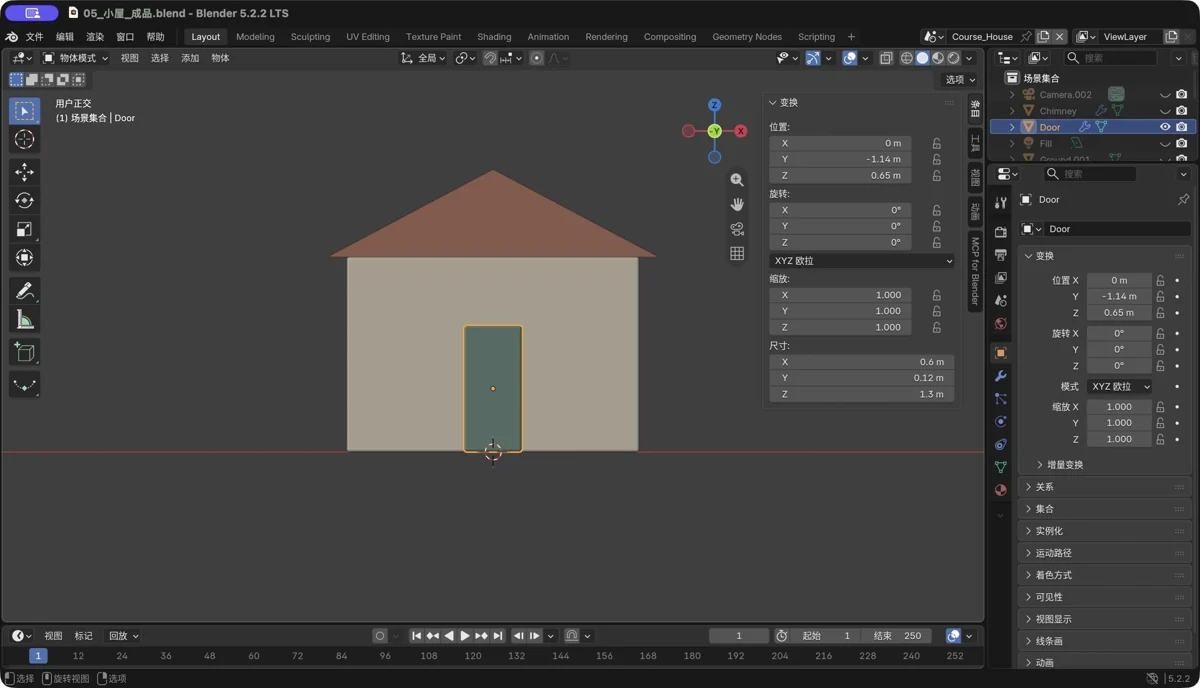Activate the Move tool
Image resolution: width=1200 pixels, height=688 pixels.
pos(24,172)
